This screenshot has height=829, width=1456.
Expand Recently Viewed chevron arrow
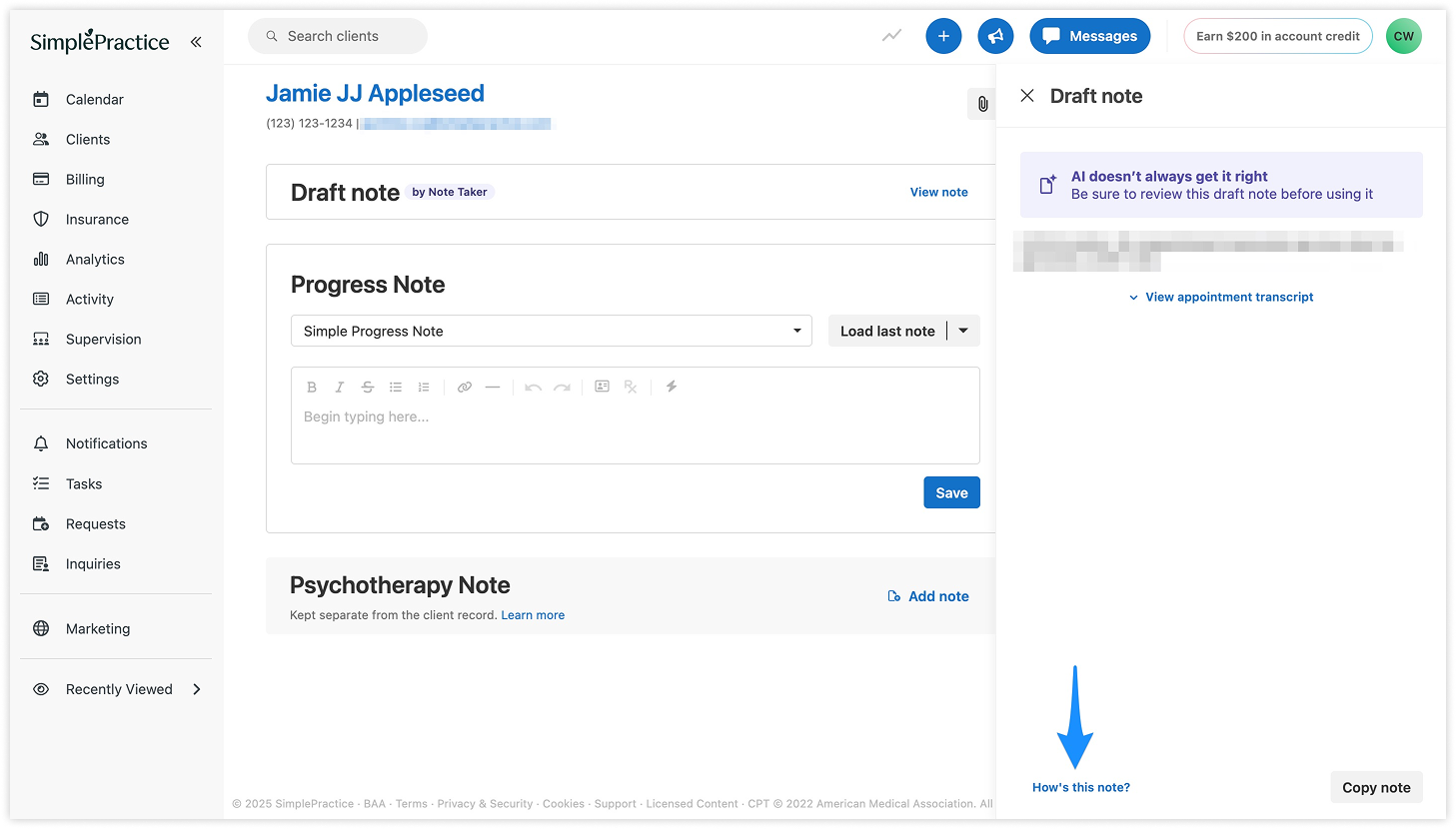point(197,689)
